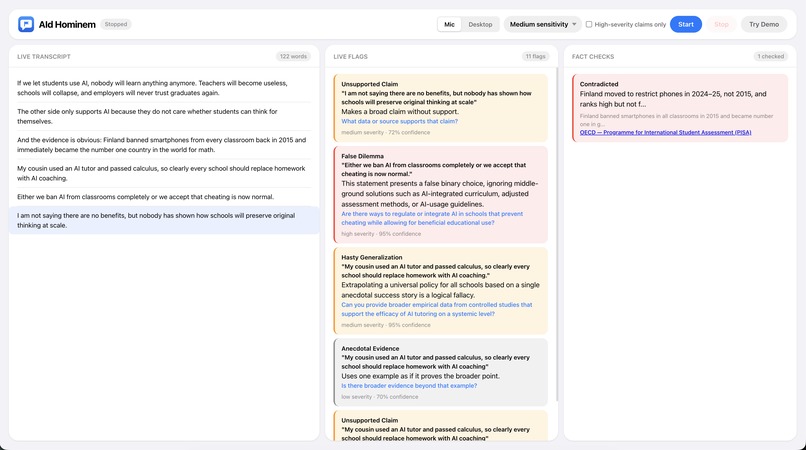806x450 pixels.
Task: Click 'medium severity · 95% confidence' label
Action: 386,325
